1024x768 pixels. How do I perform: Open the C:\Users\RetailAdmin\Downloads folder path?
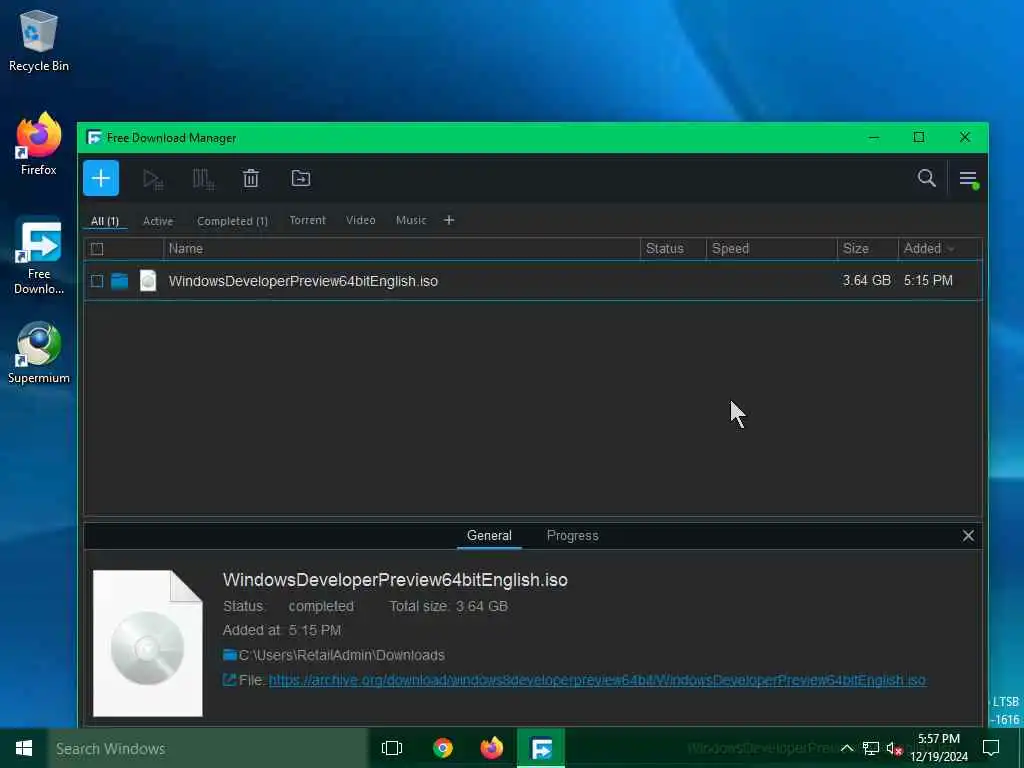tap(342, 655)
